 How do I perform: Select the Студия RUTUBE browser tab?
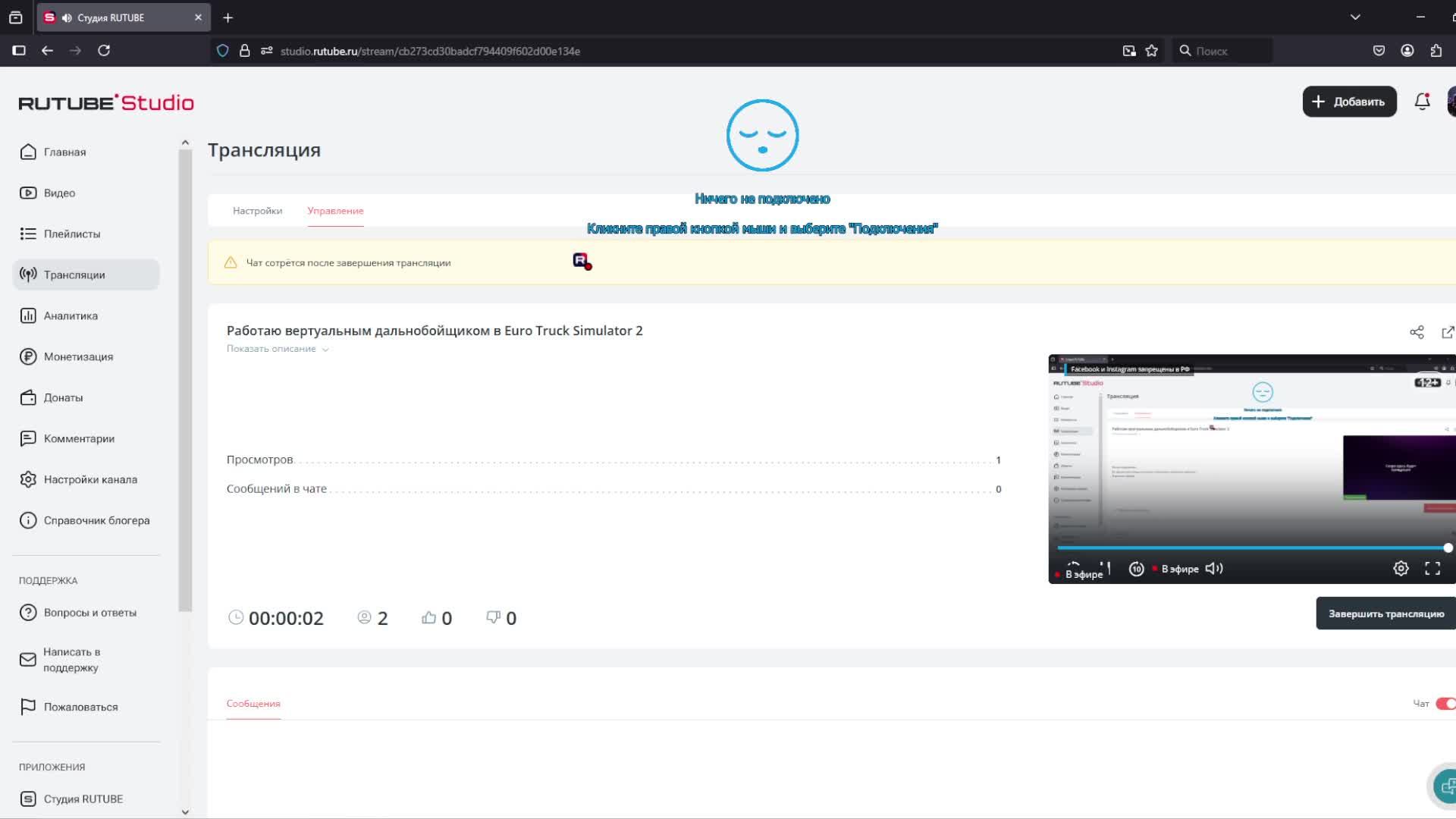(124, 17)
